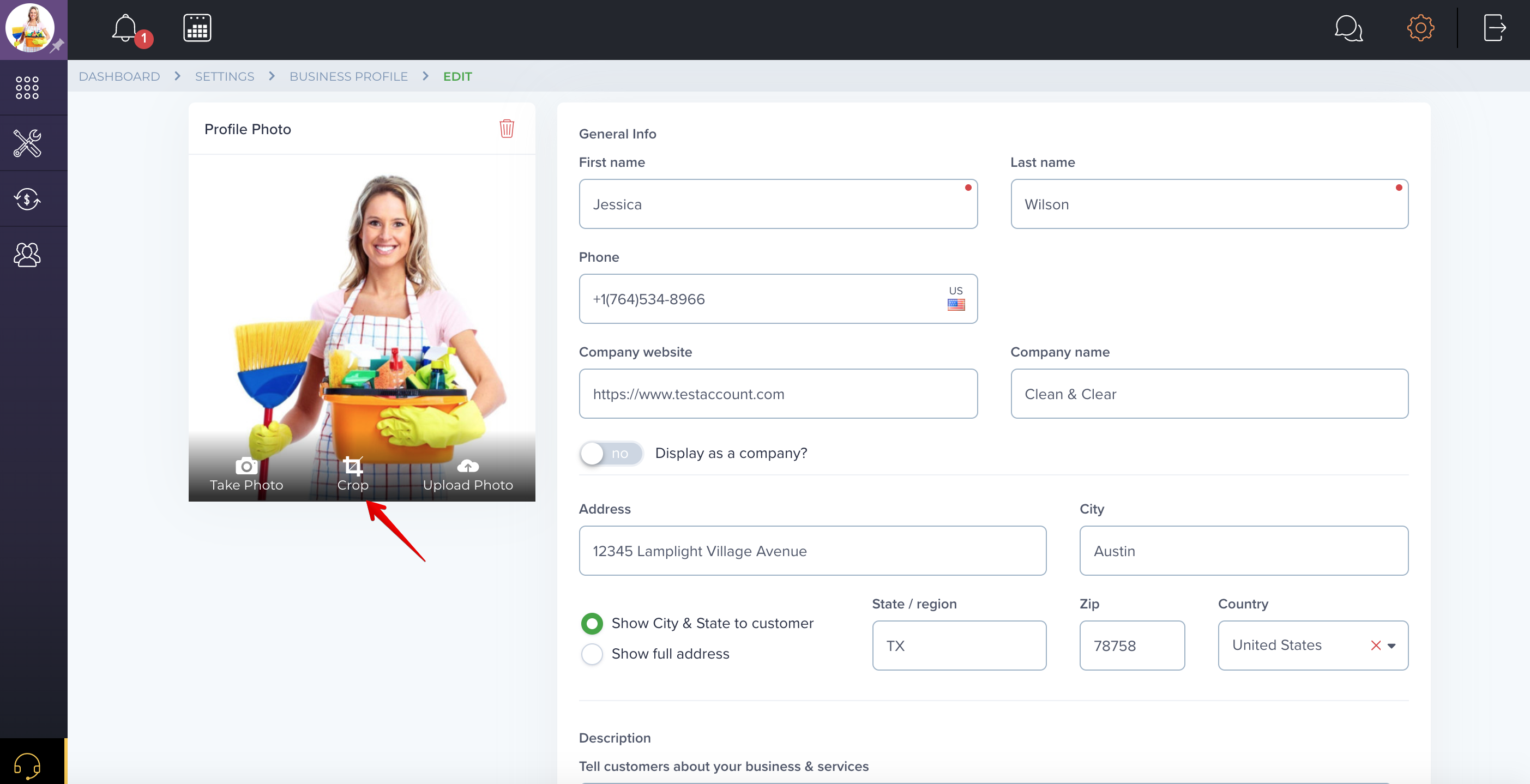Open the payments dollar sidebar icon
The image size is (1530, 784).
pyautogui.click(x=27, y=199)
